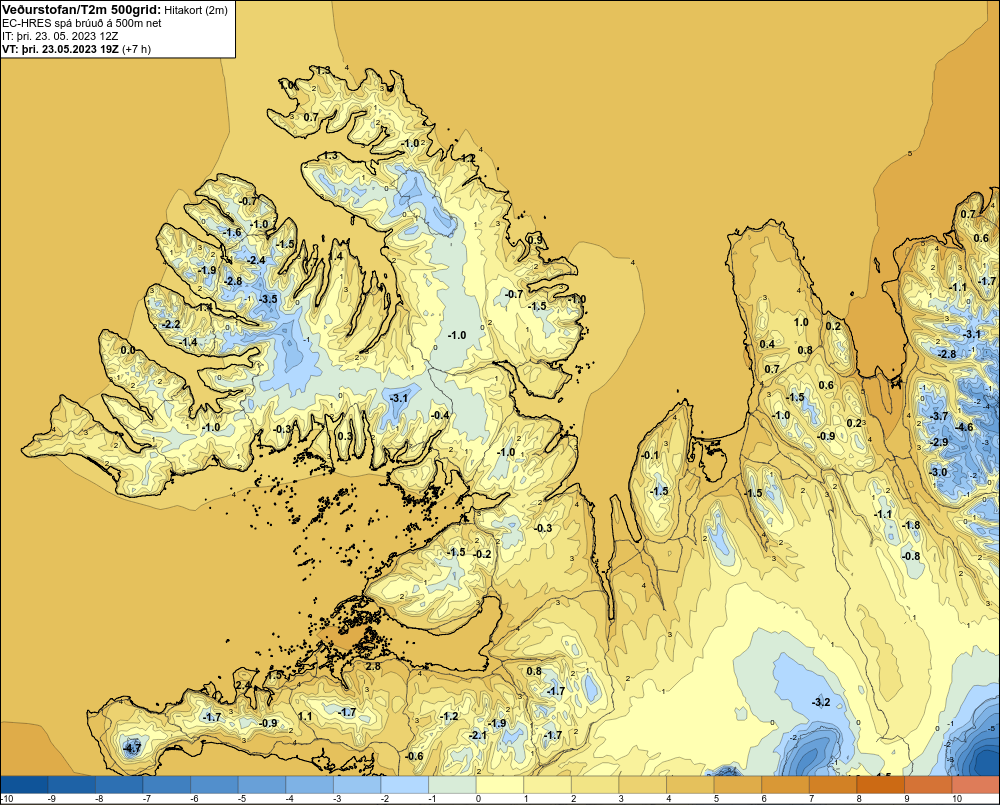Click the 0.9 temperature label
Image resolution: width=1000 pixels, height=805 pixels.
tap(535, 240)
